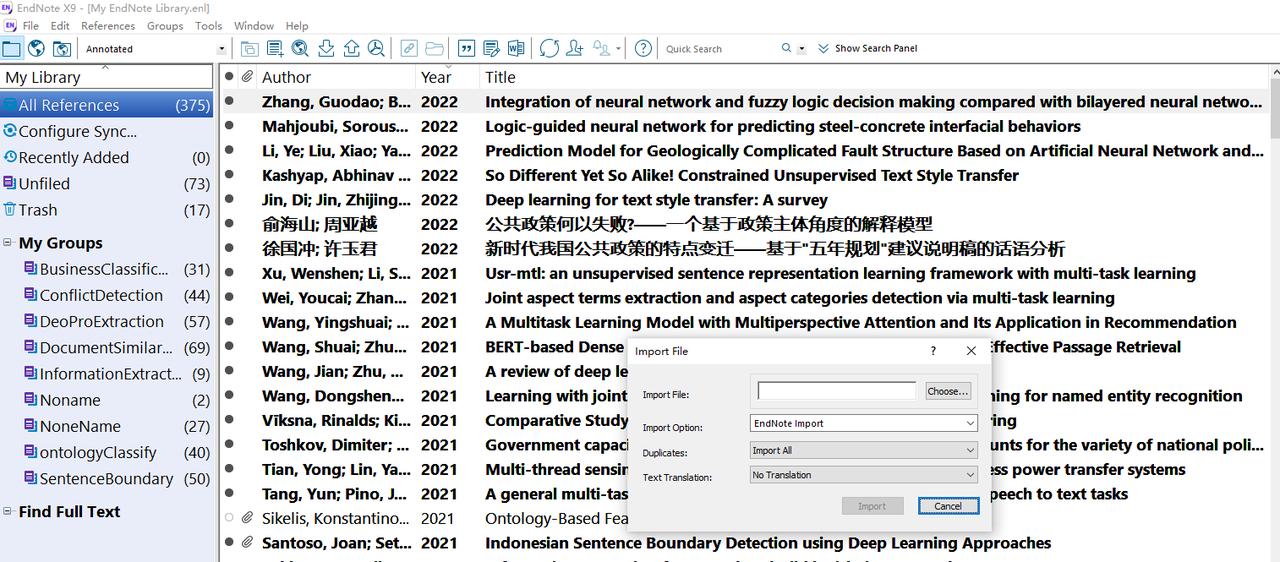This screenshot has width=1280, height=562.
Task: Toggle read status dot for Mahjoubi row
Action: [x=229, y=126]
